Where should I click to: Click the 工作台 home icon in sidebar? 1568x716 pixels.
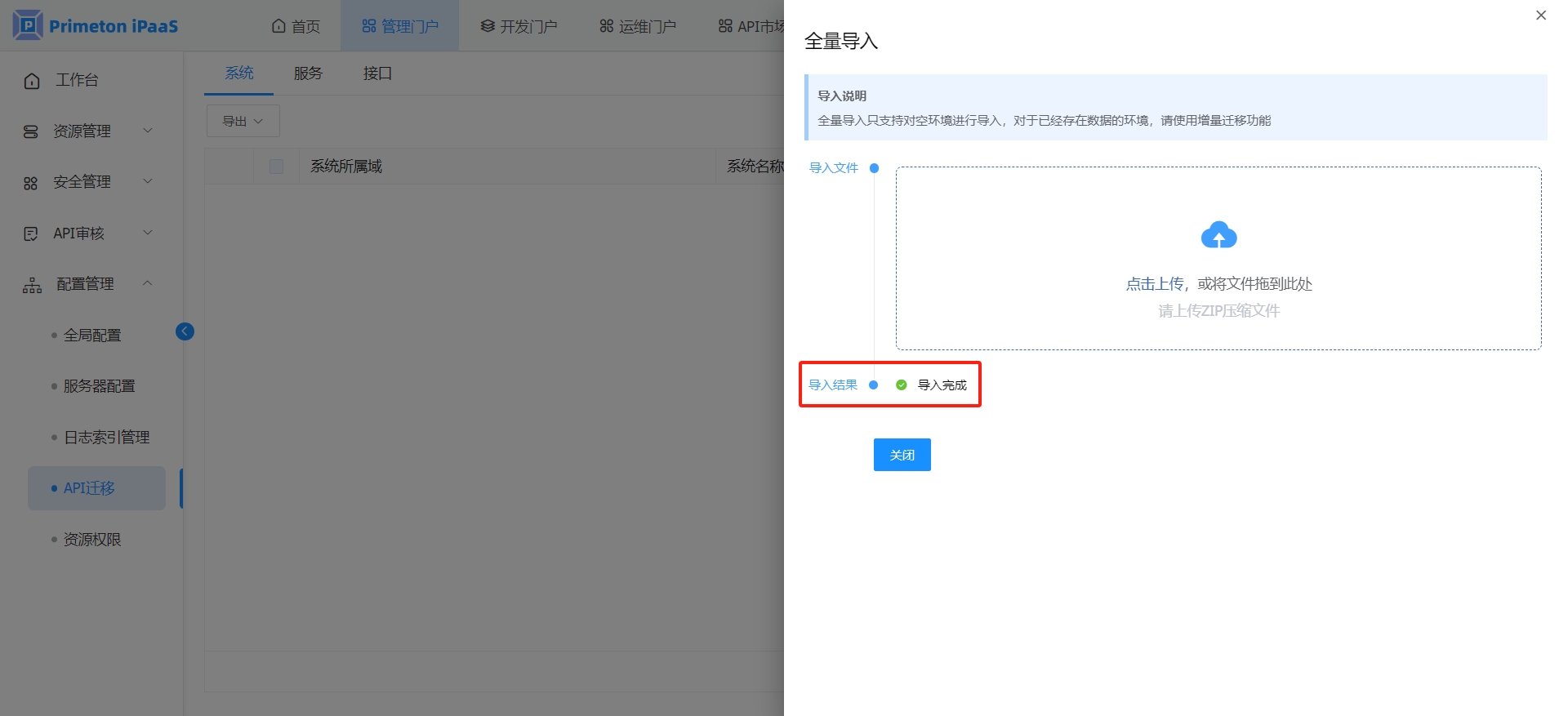32,81
